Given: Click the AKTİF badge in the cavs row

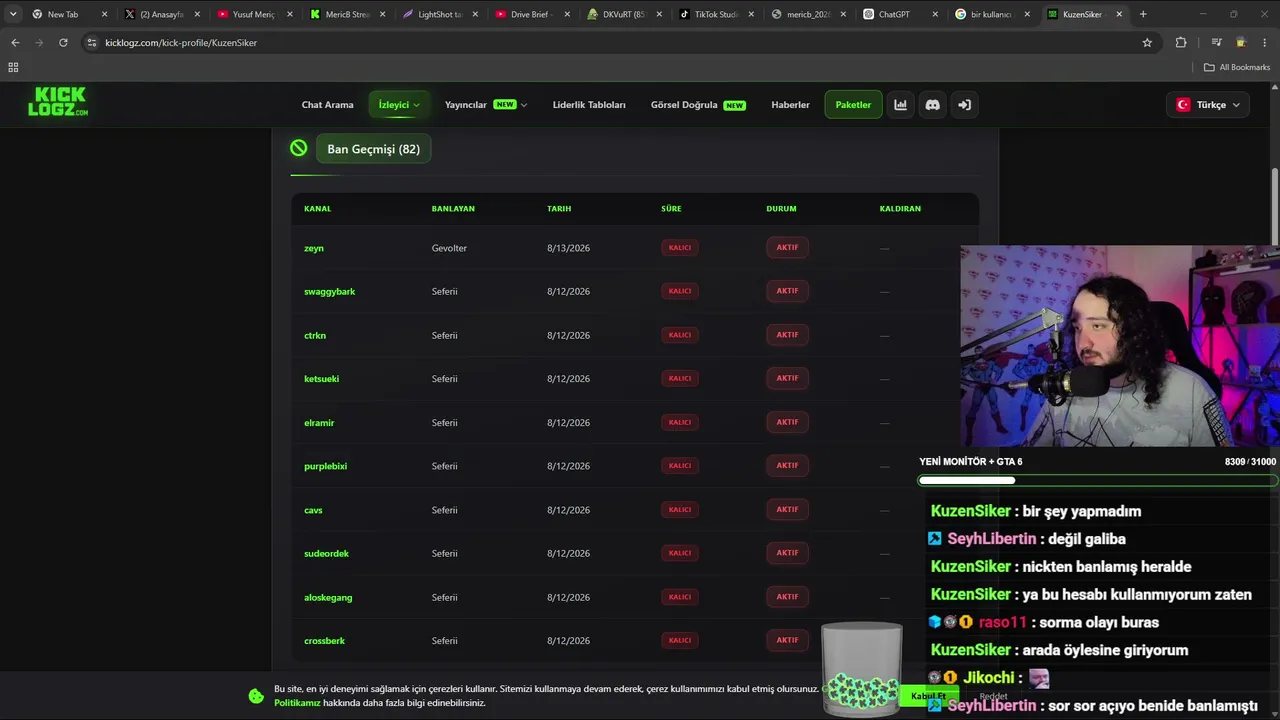Looking at the screenshot, I should (x=787, y=509).
